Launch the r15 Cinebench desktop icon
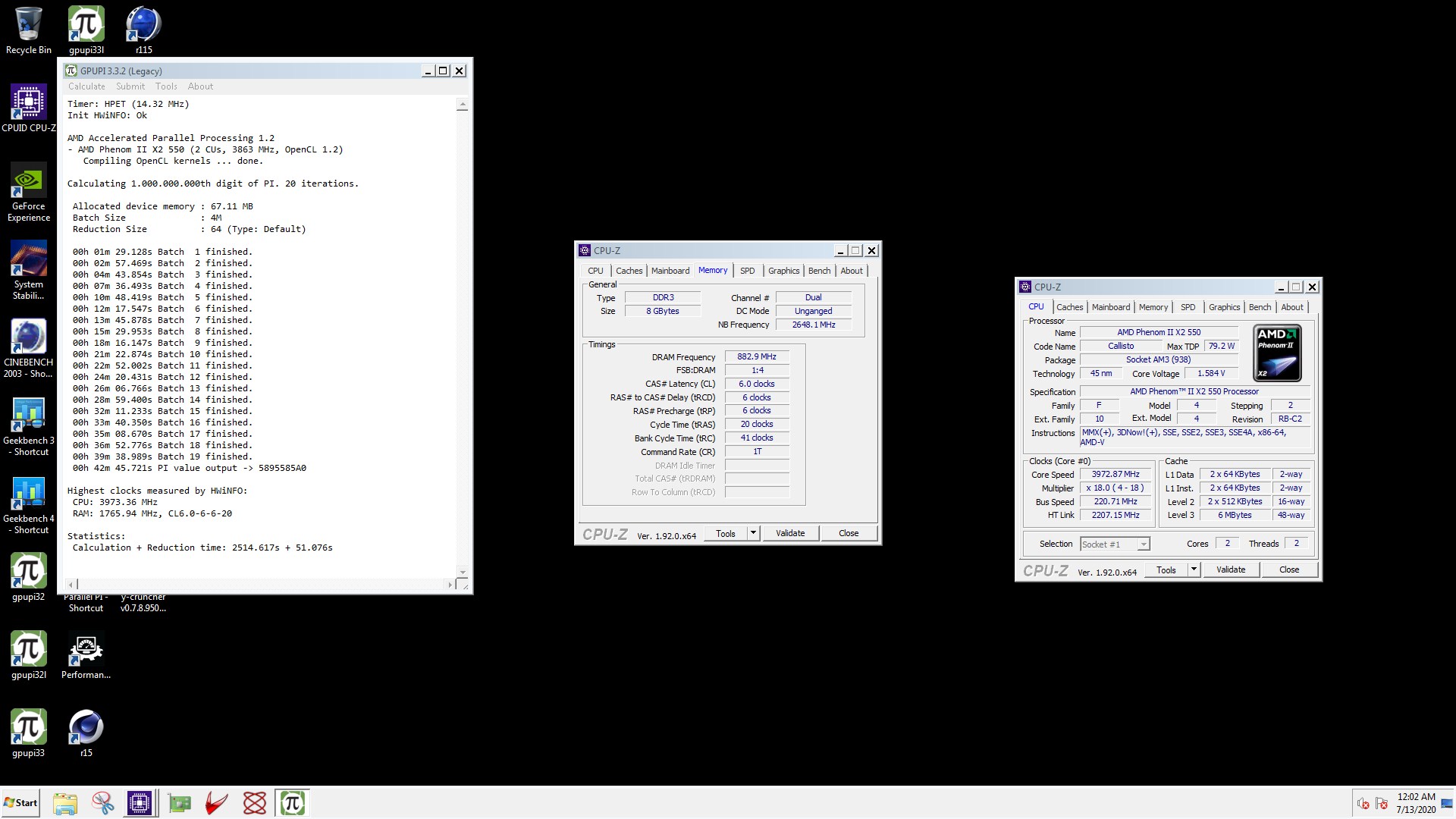1456x819 pixels. 86,733
